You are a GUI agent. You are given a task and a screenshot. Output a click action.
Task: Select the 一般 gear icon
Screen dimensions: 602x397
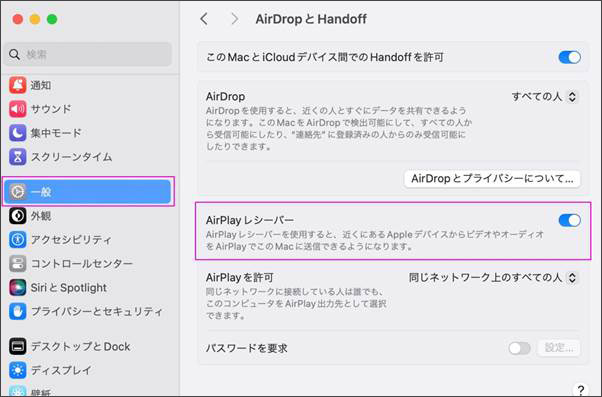(x=18, y=191)
